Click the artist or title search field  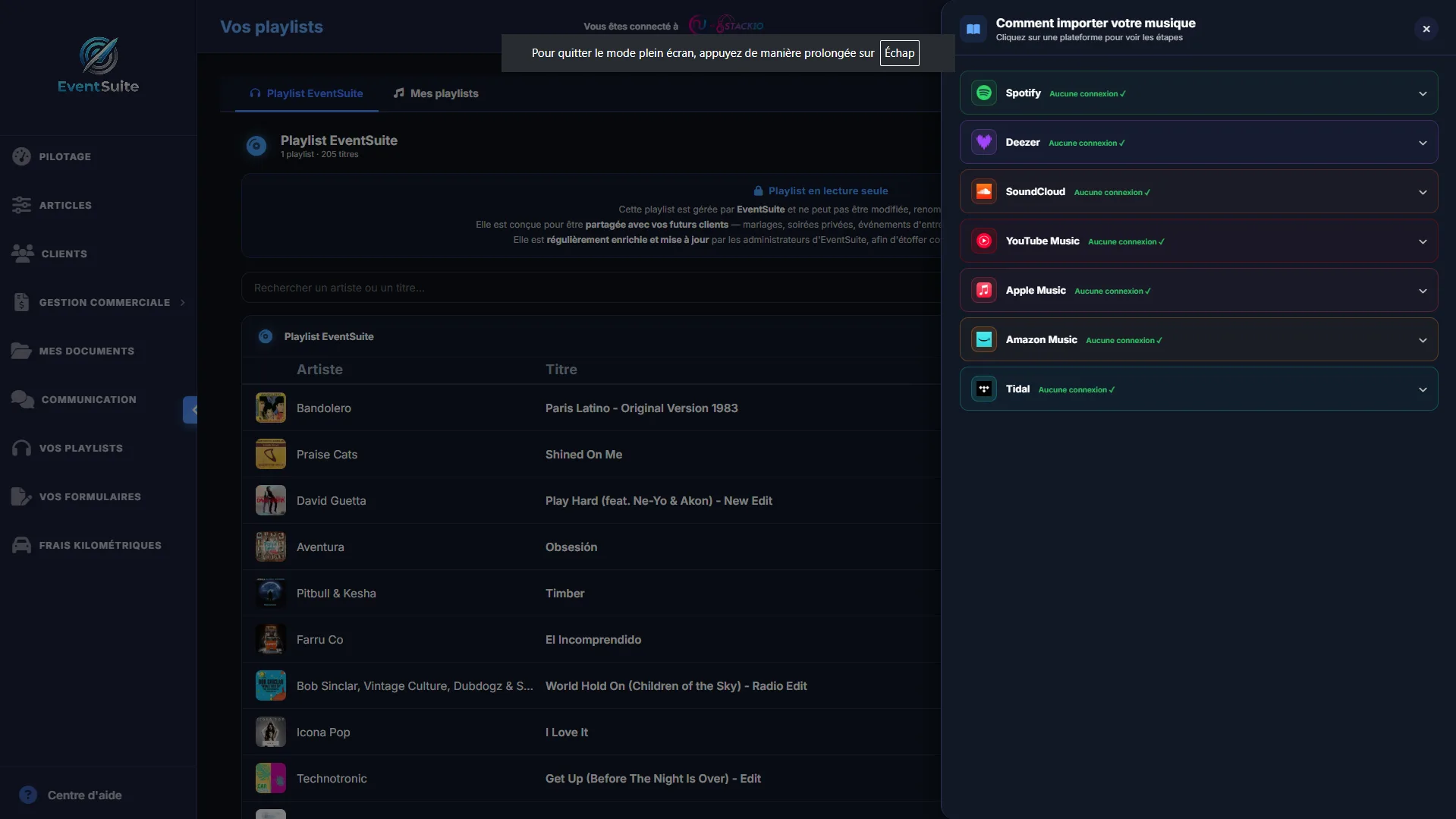[x=592, y=288]
